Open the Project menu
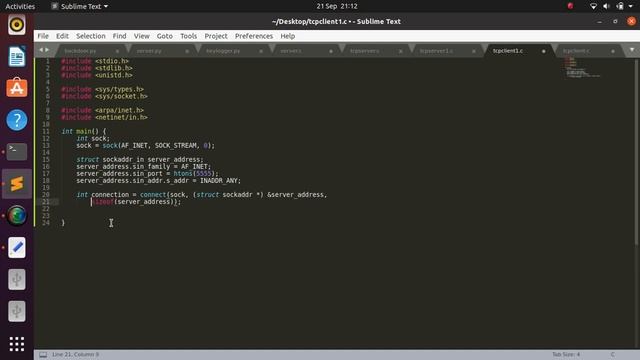640x360 pixels. pyautogui.click(x=216, y=36)
